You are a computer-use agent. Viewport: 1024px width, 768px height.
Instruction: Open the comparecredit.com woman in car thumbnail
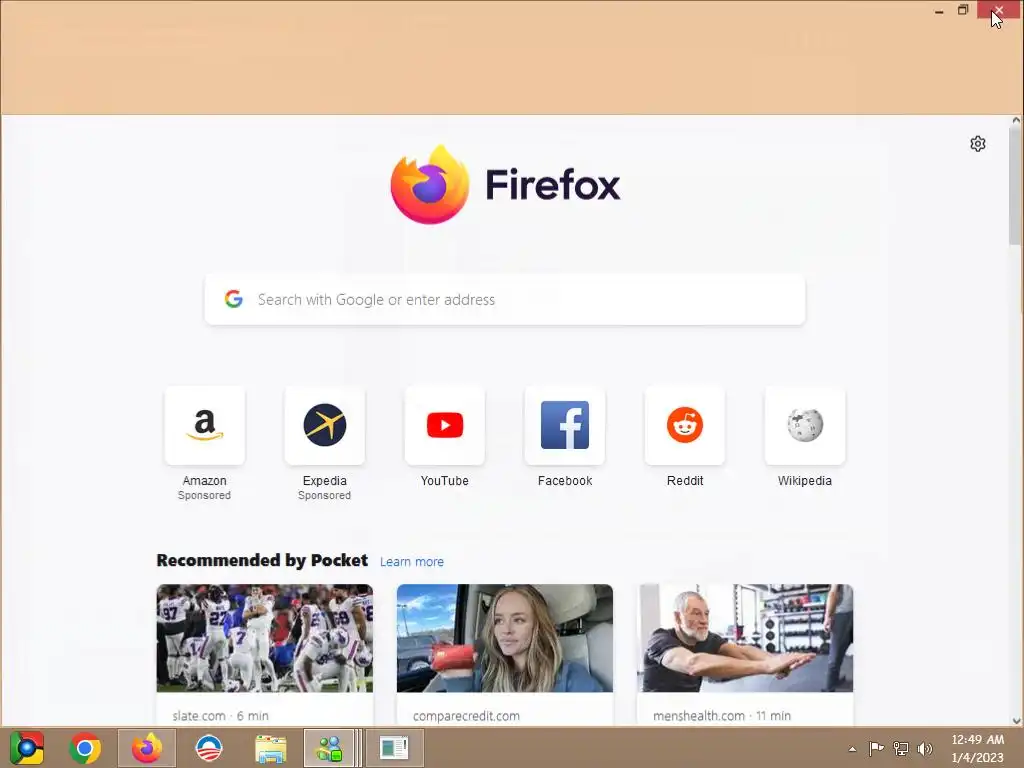pyautogui.click(x=505, y=638)
